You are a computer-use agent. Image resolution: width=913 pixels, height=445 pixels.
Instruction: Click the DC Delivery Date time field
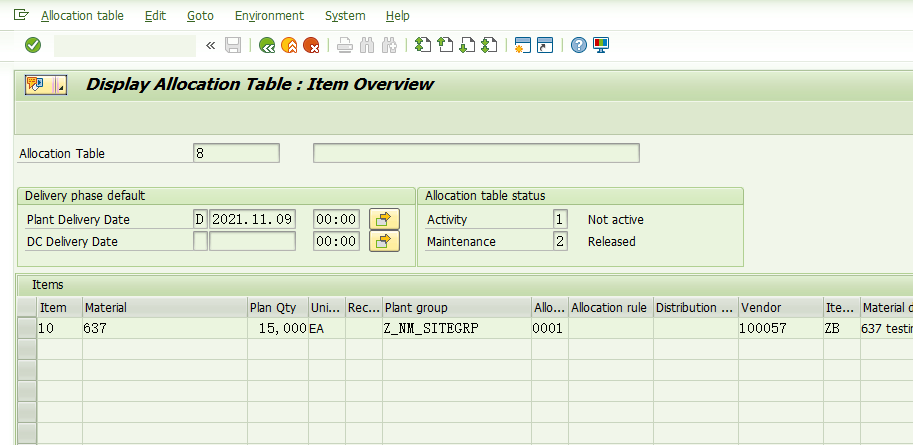coord(336,241)
